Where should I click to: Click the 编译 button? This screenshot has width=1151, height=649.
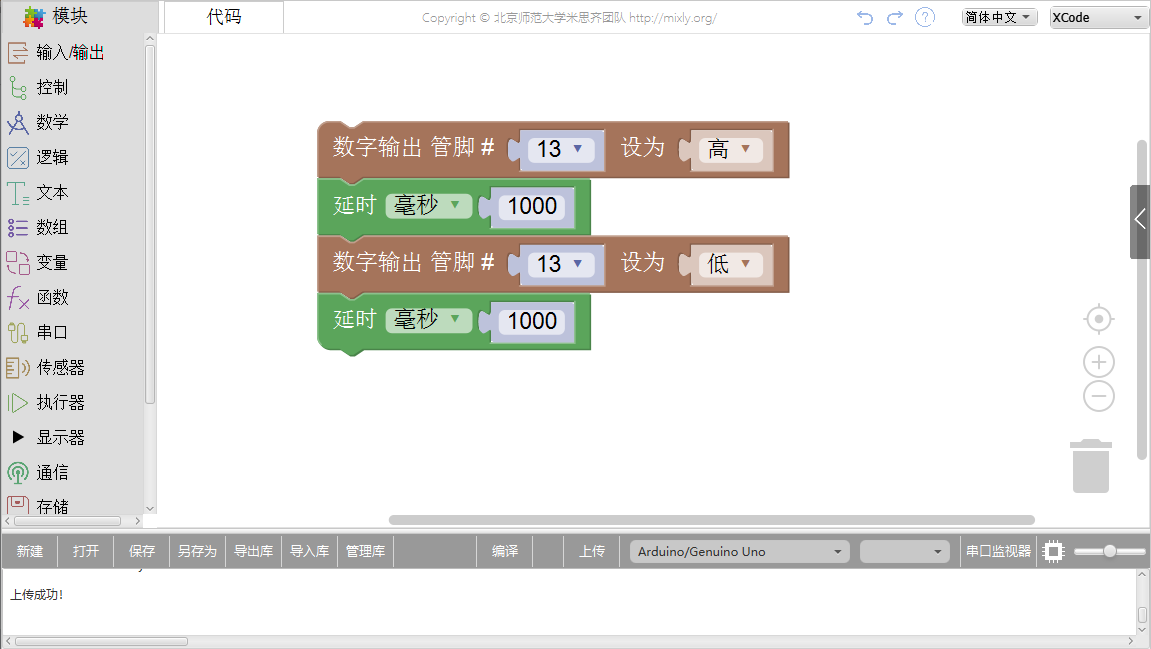(x=505, y=551)
